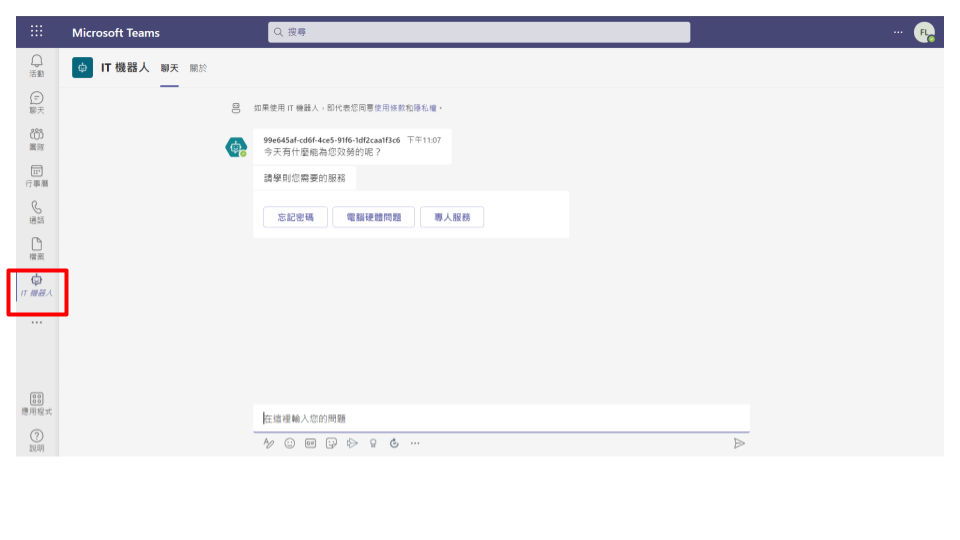Open the 隱私權 privacy link
960x540 pixels.
425,108
